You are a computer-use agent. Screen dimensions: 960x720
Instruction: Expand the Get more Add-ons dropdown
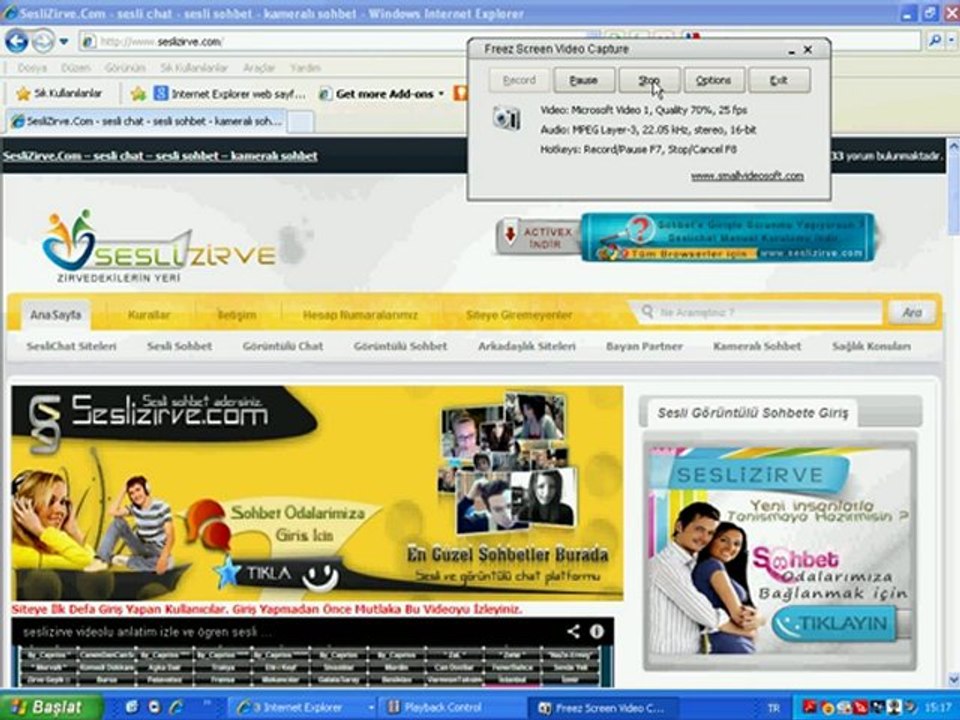click(441, 94)
